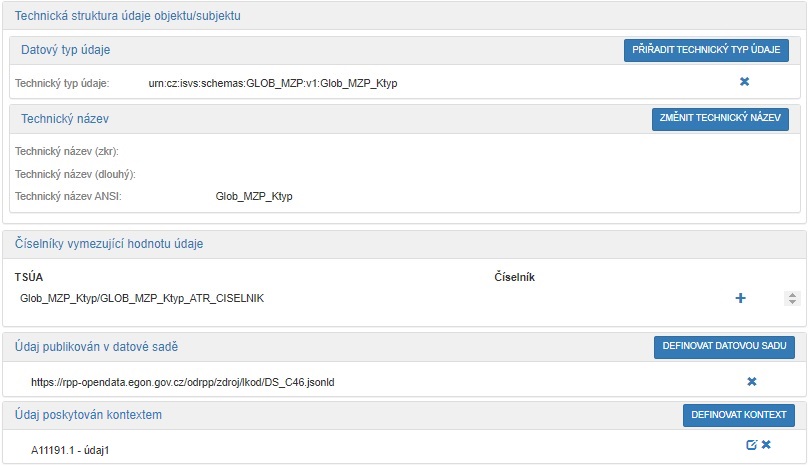810x466 pixels.
Task: Remove the assigned Technický typ údaje
Action: (x=744, y=82)
